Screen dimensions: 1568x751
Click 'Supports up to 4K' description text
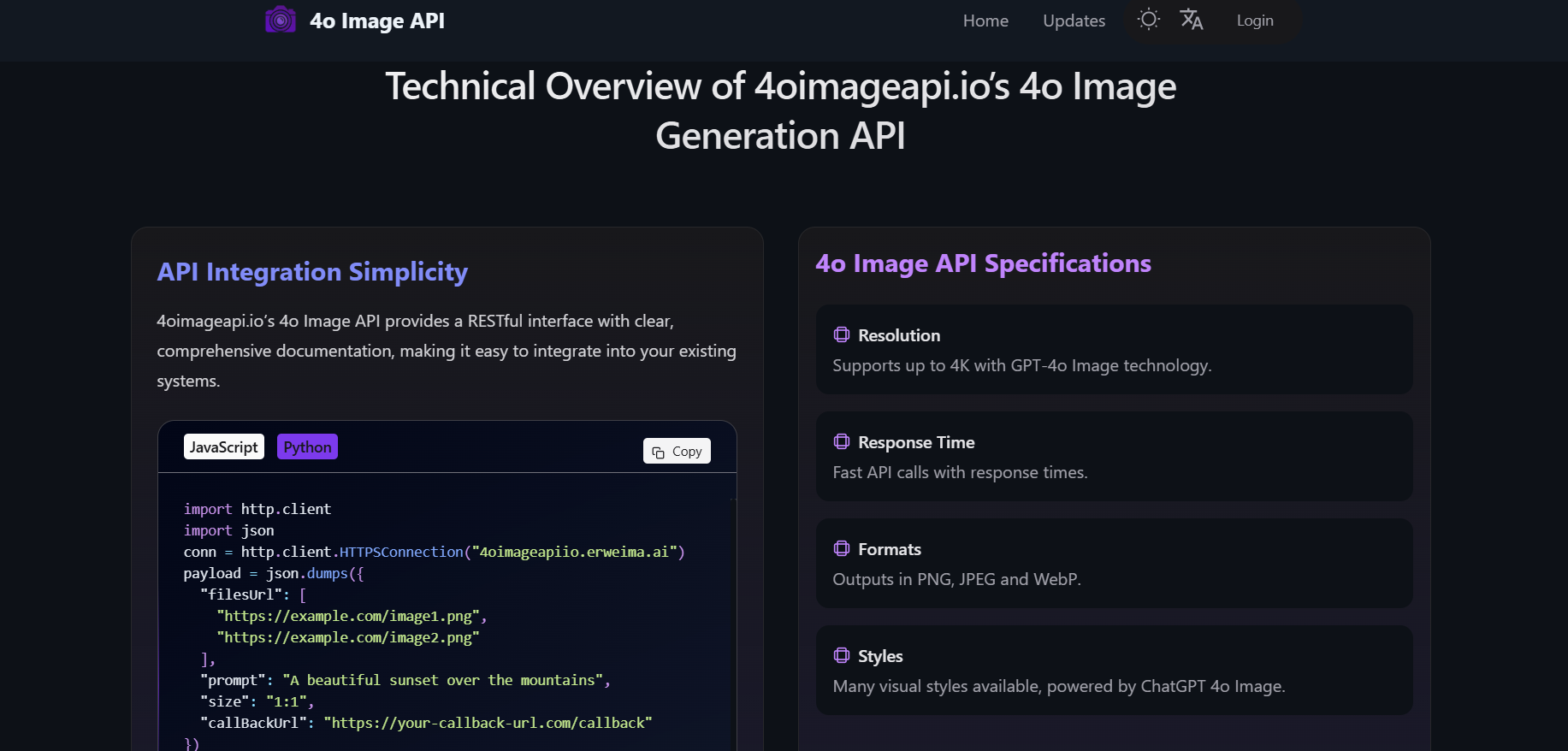coord(1022,365)
